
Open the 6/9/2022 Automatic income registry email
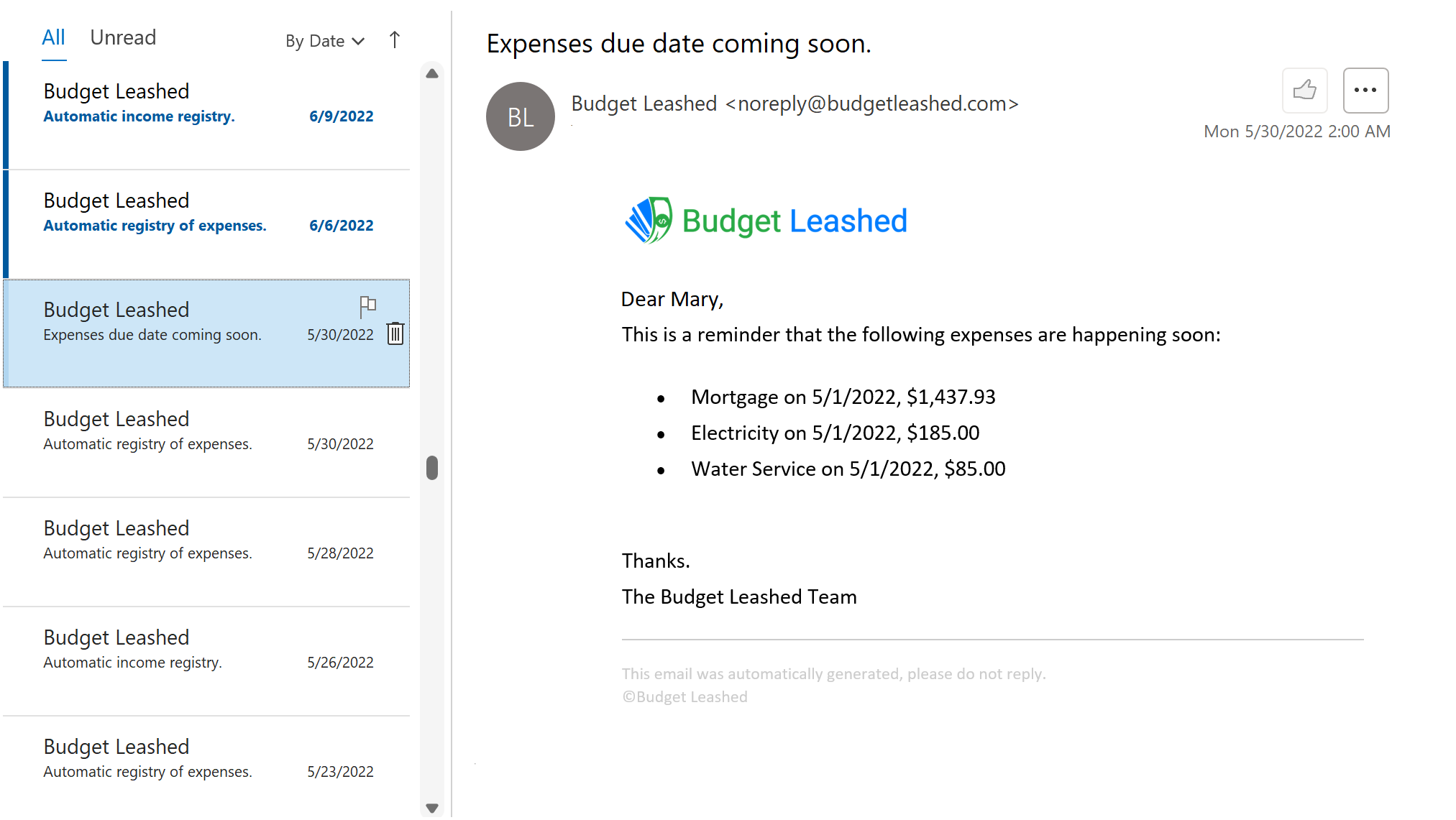(207, 116)
